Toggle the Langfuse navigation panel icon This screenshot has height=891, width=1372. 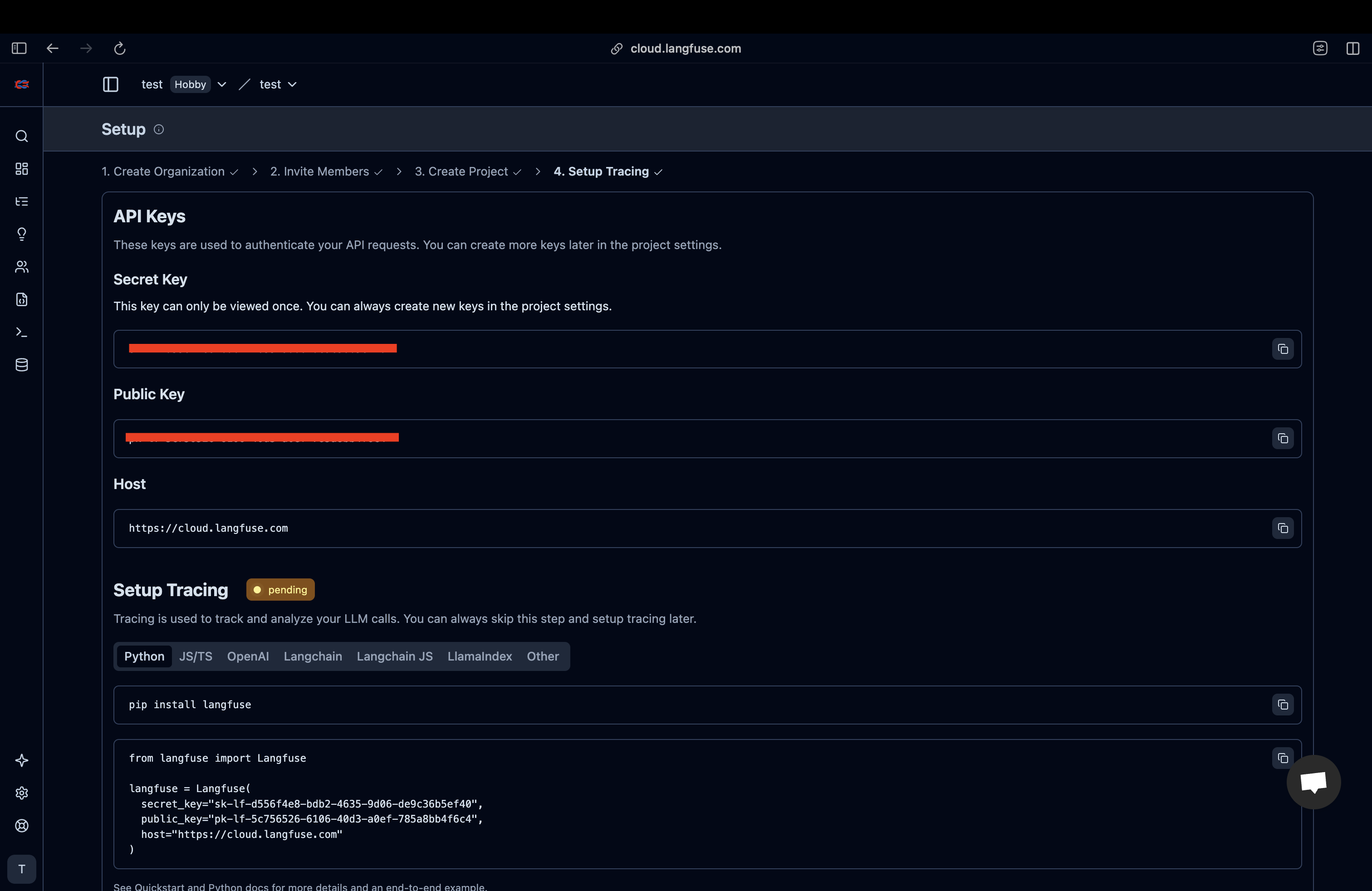pos(111,85)
